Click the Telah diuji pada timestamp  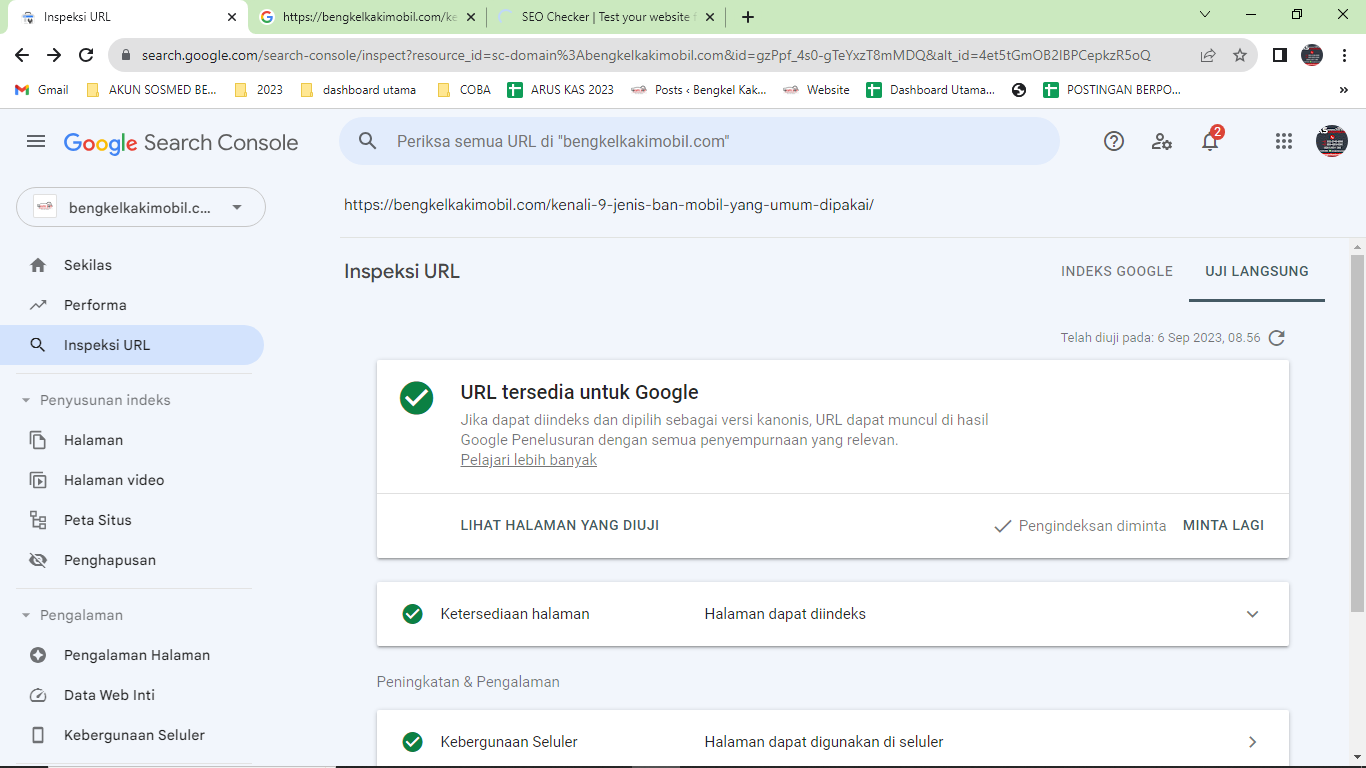point(1161,338)
